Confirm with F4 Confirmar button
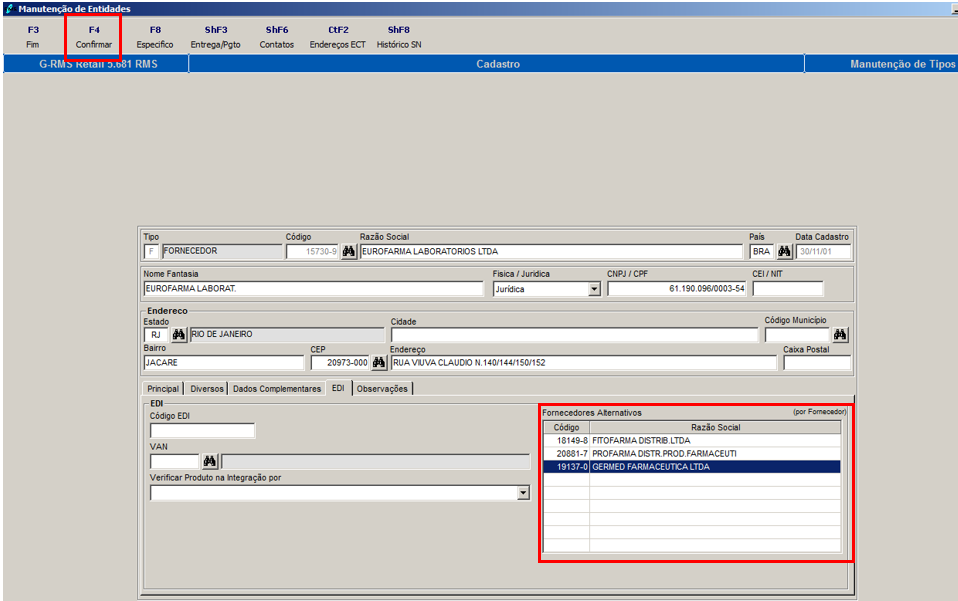 [x=94, y=37]
